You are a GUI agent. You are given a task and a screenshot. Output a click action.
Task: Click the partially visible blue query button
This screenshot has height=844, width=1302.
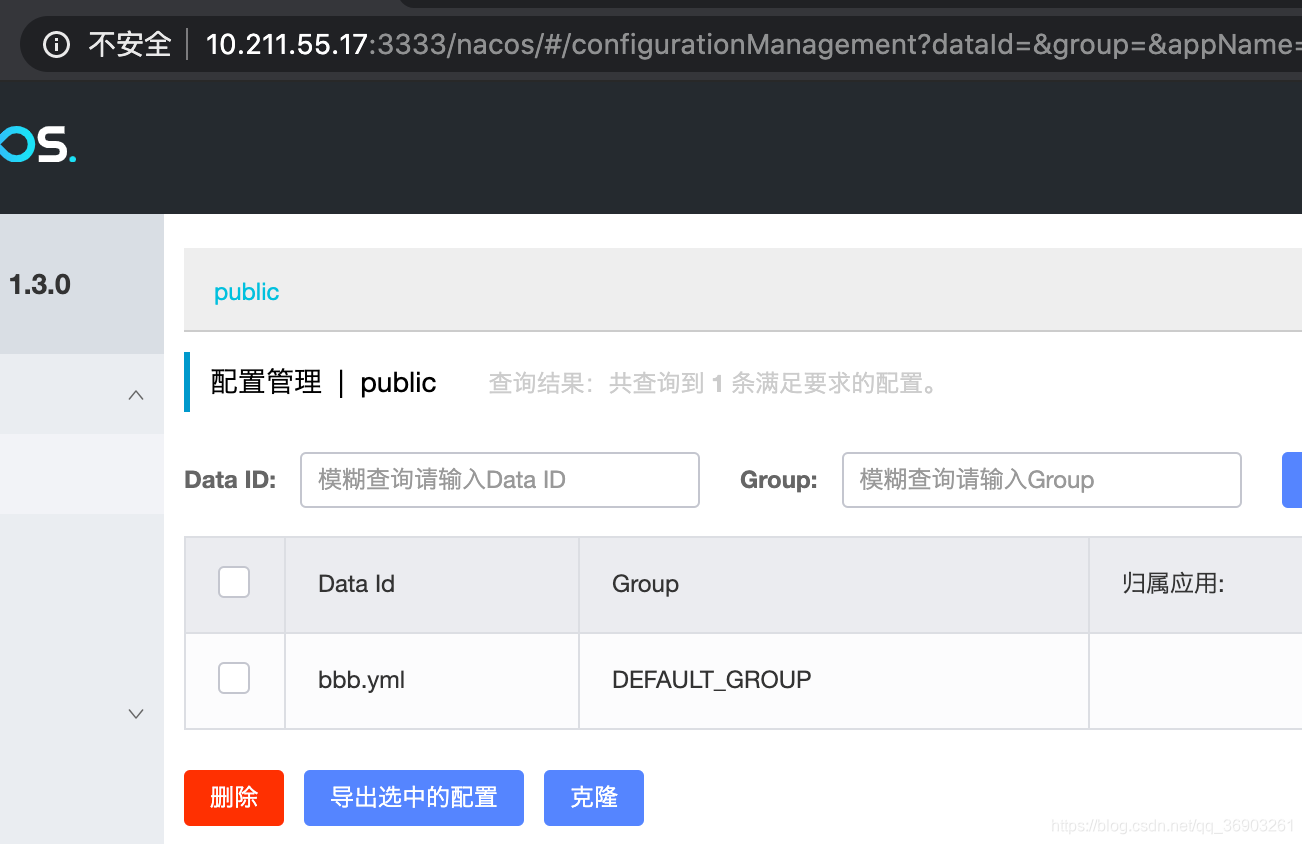pos(1292,480)
